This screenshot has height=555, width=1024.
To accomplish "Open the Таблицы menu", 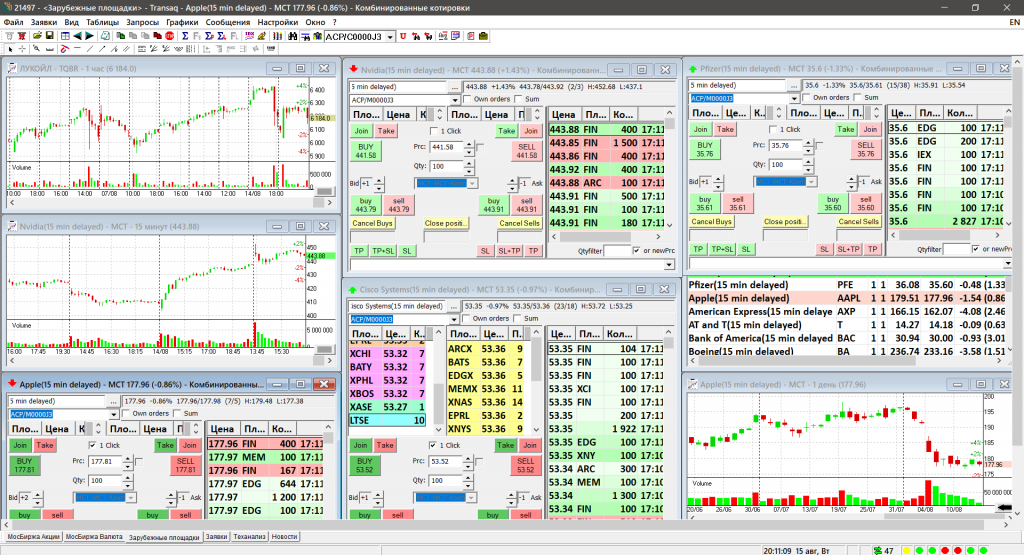I will 103,22.
